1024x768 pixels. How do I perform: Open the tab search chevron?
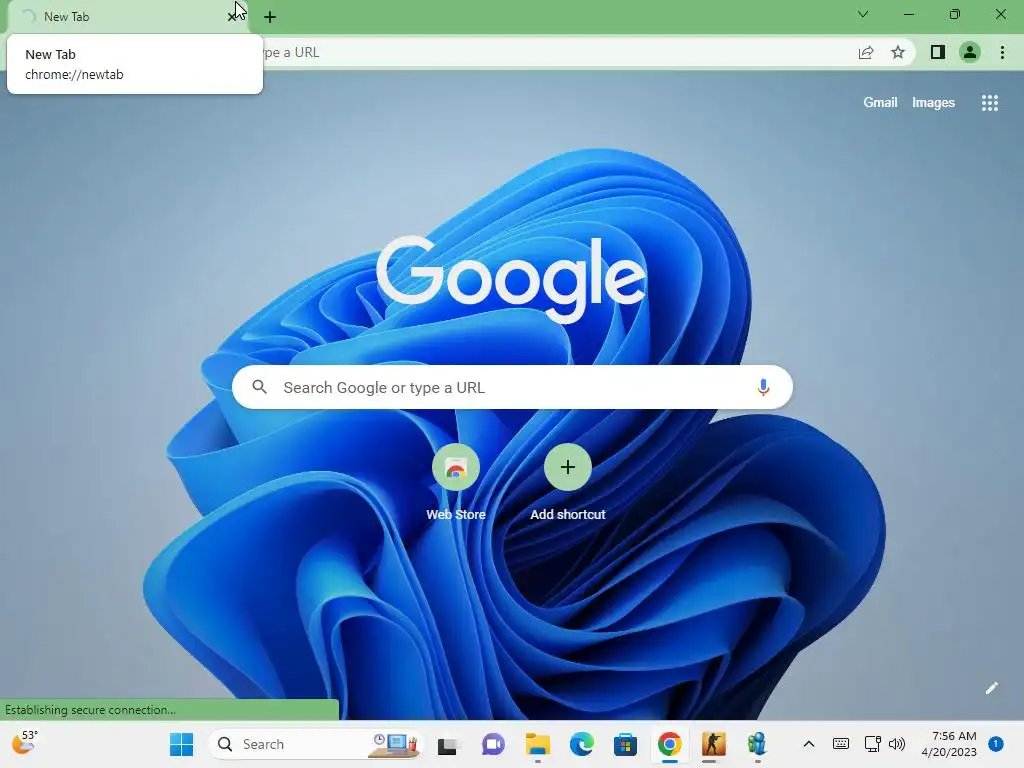(x=863, y=14)
